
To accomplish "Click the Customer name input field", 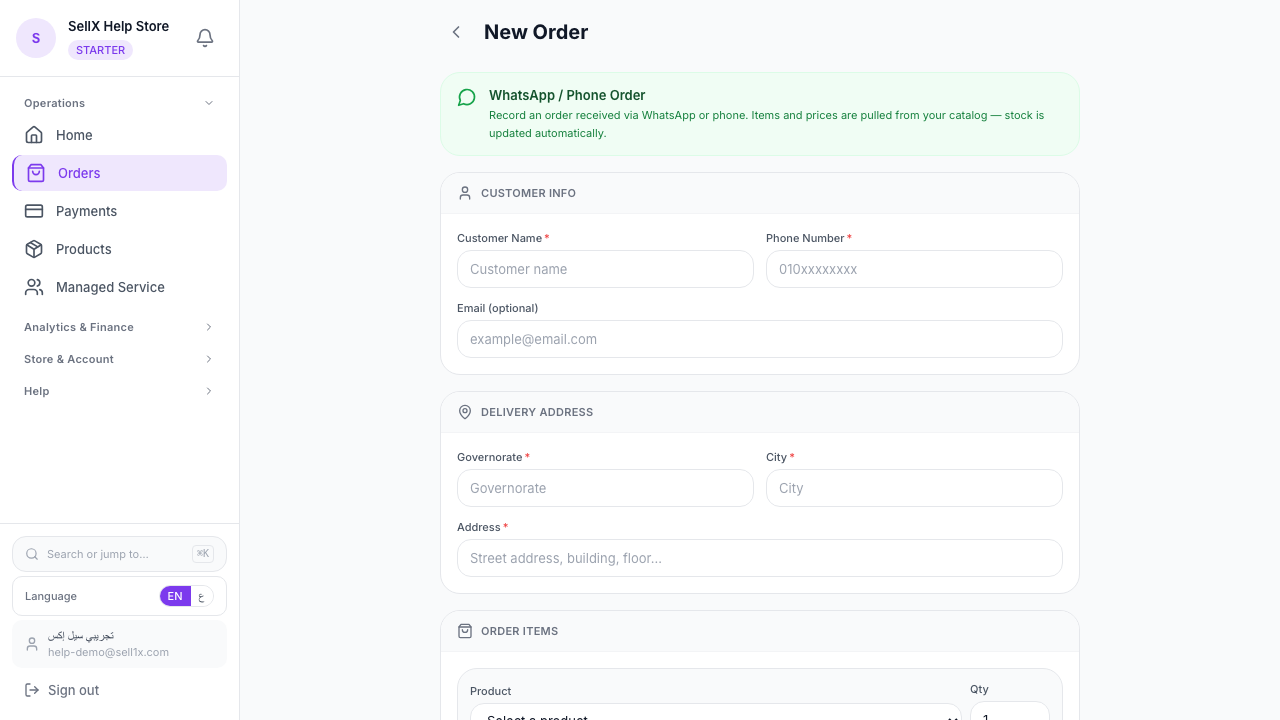I will point(605,269).
